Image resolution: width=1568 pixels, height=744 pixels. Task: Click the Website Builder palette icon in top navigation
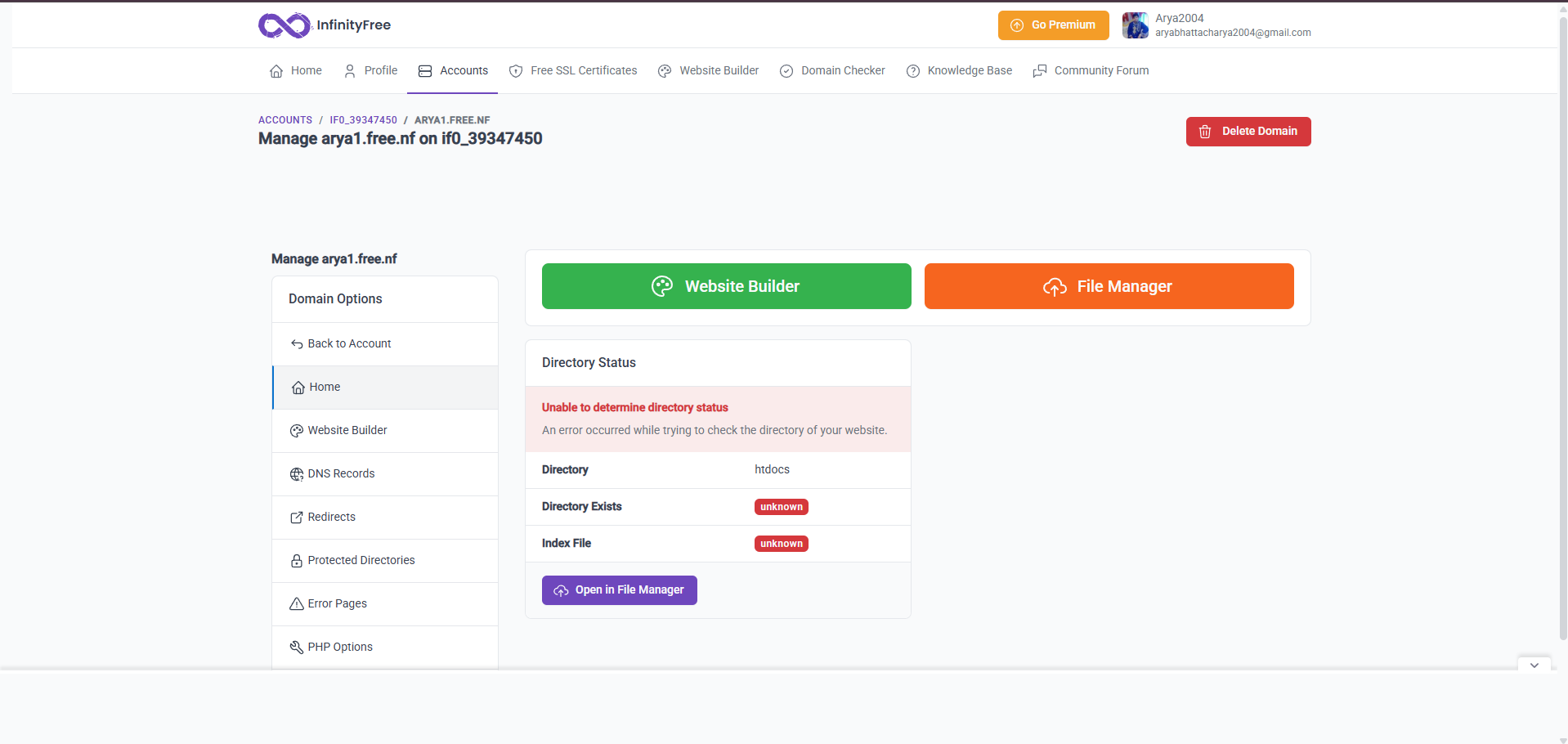[665, 71]
